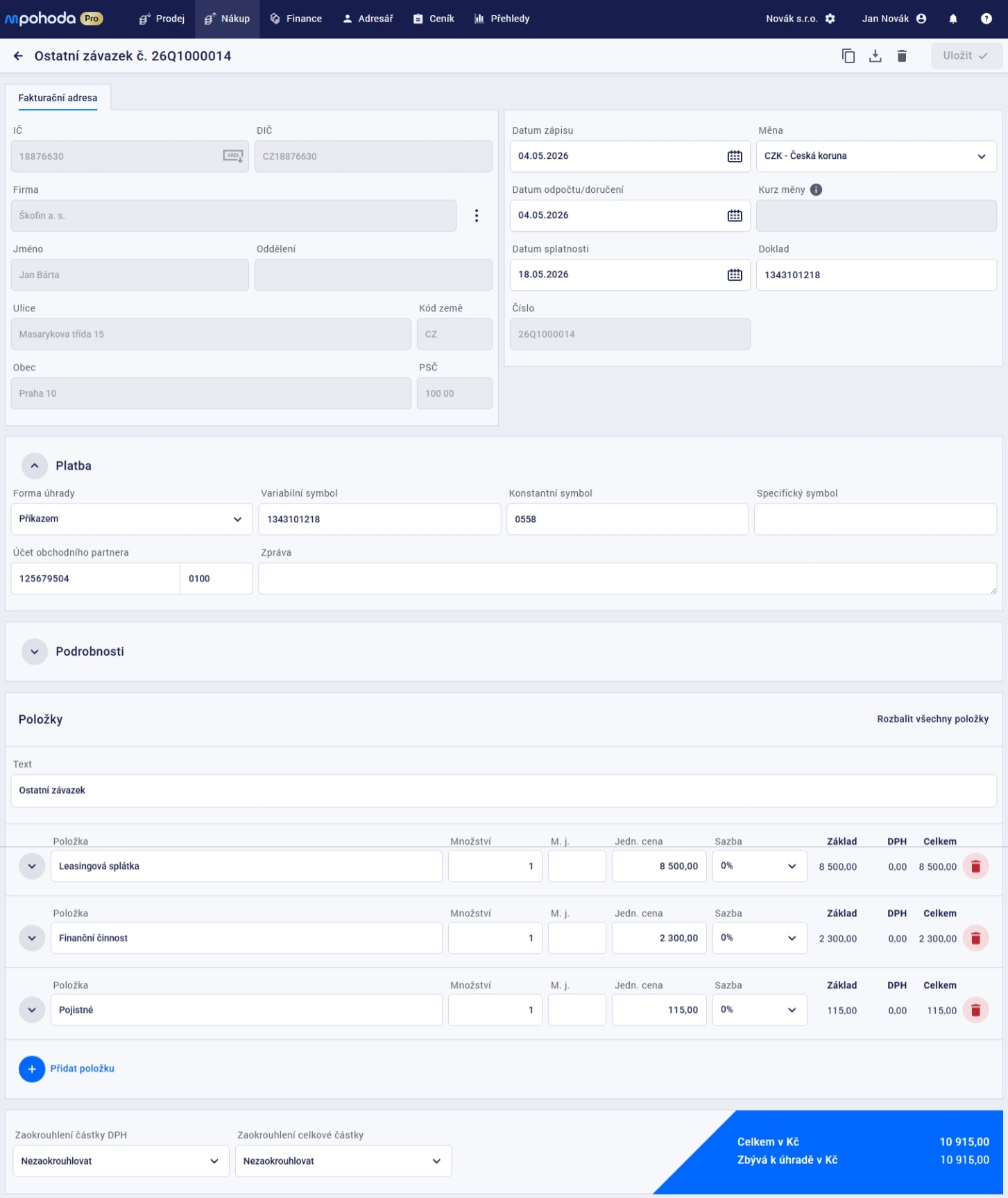This screenshot has width=1008, height=1198.
Task: Click the Uložit save button
Action: pyautogui.click(x=966, y=56)
